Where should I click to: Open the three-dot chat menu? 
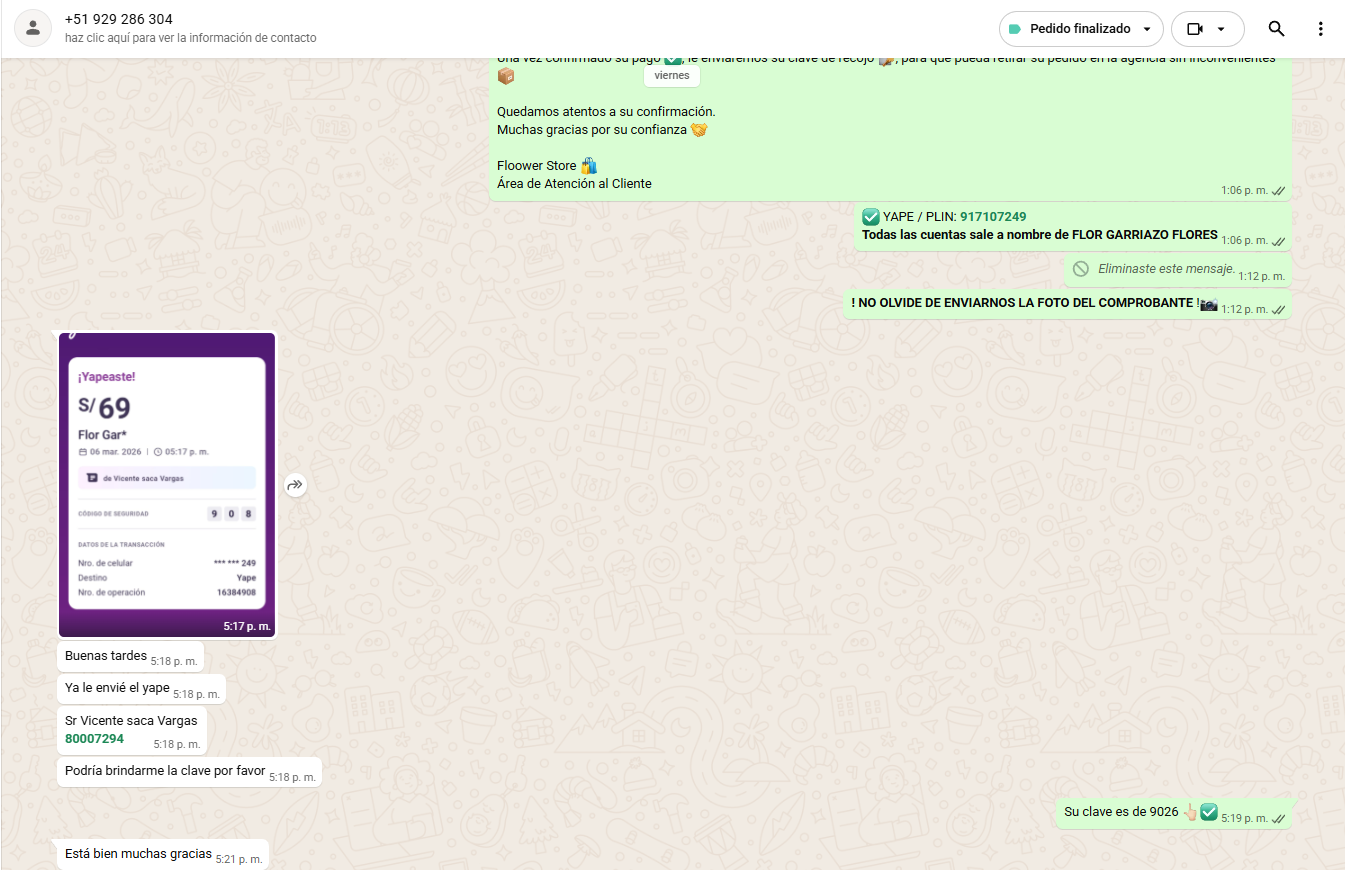tap(1320, 29)
